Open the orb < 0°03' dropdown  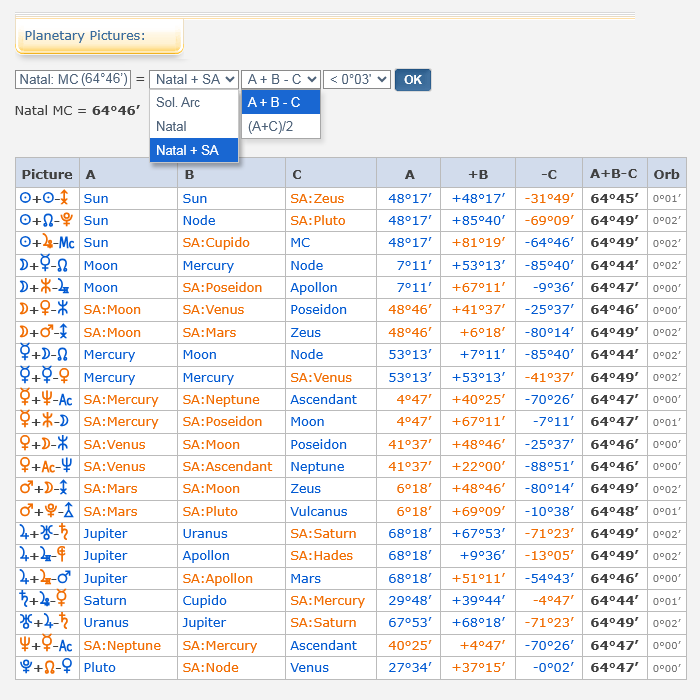[x=357, y=79]
